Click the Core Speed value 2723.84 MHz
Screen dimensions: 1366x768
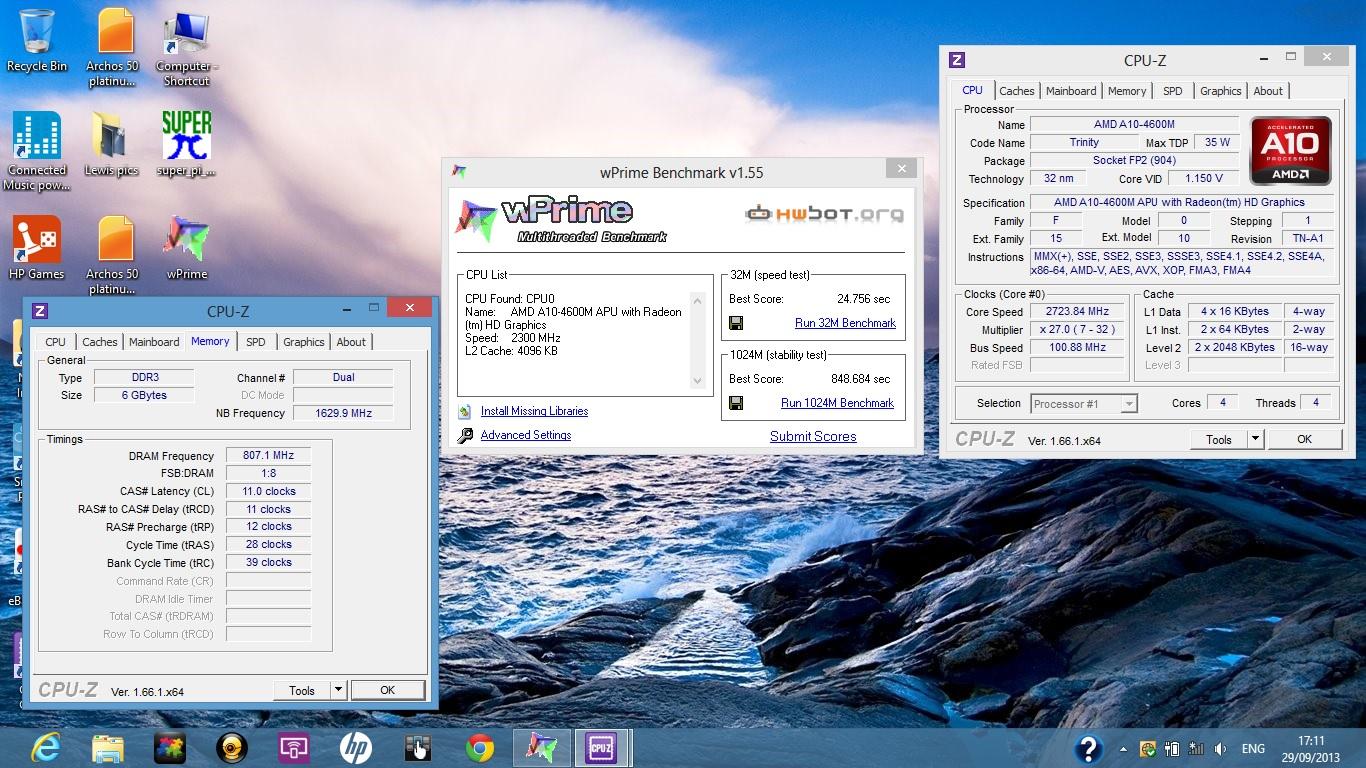pos(1078,311)
